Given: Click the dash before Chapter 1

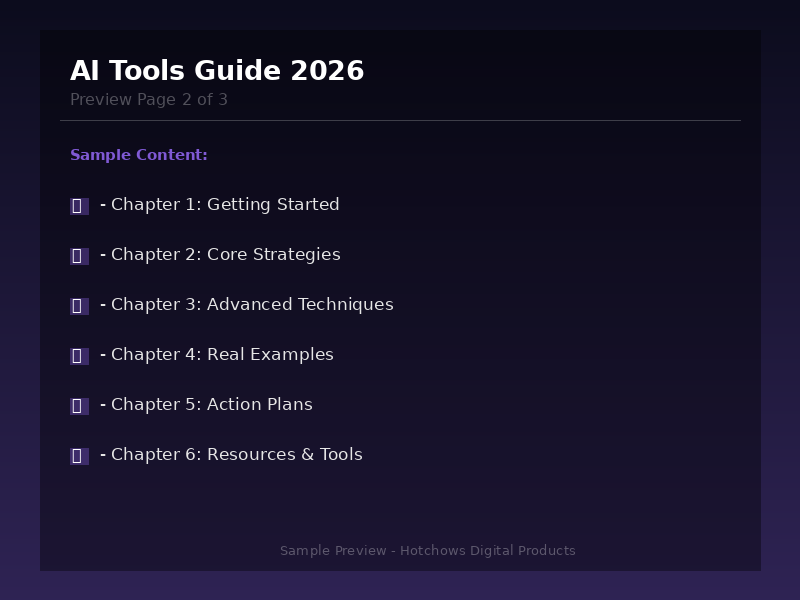Looking at the screenshot, I should tap(103, 205).
